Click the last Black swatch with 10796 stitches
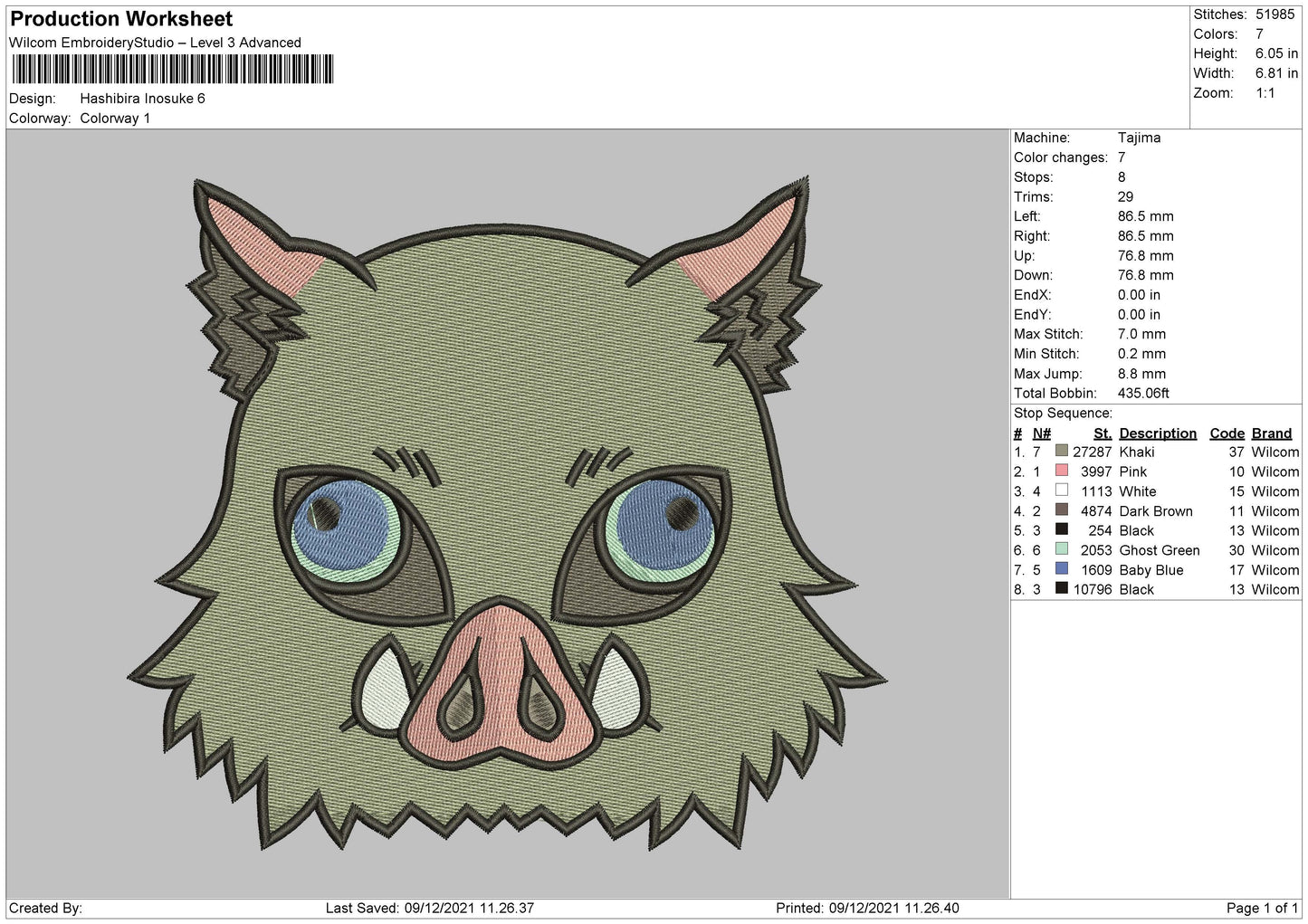 tap(1061, 589)
